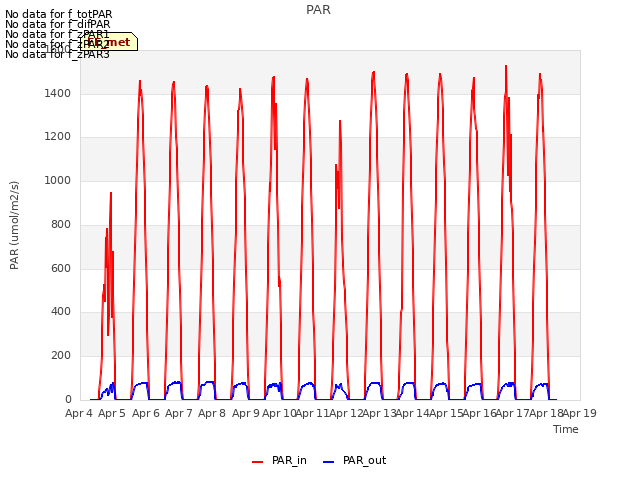Click the Apr 19 x-axis tick label

(x=580, y=413)
